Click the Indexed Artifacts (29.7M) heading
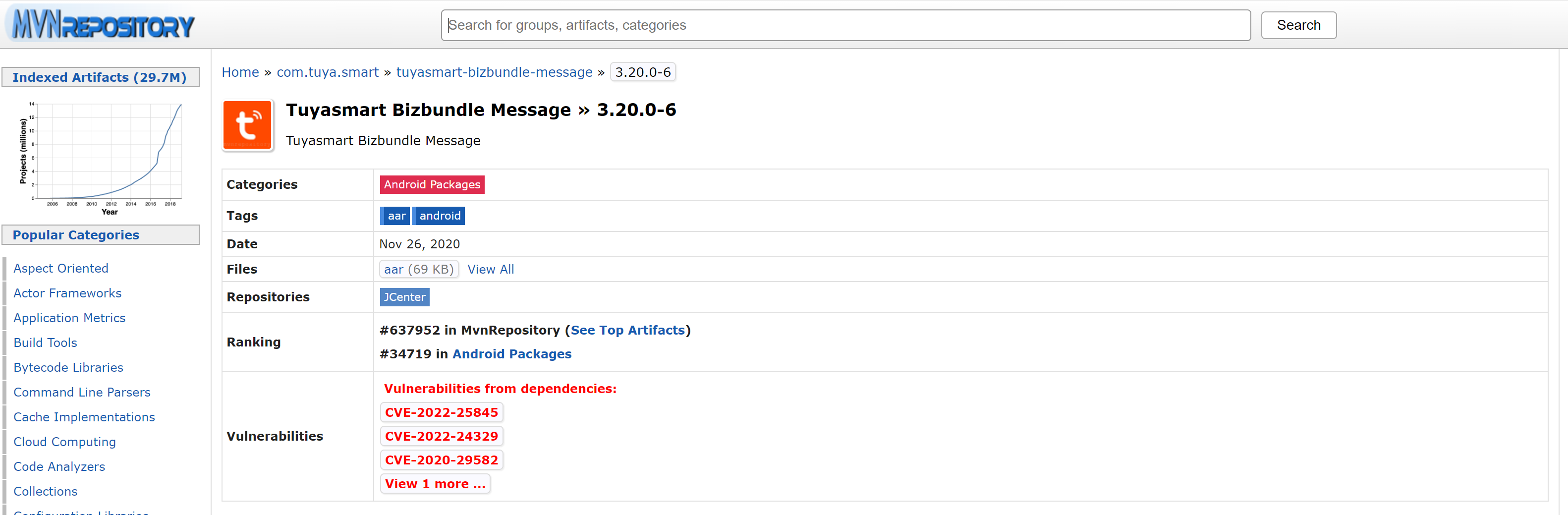Viewport: 1568px width, 515px height. pyautogui.click(x=101, y=77)
